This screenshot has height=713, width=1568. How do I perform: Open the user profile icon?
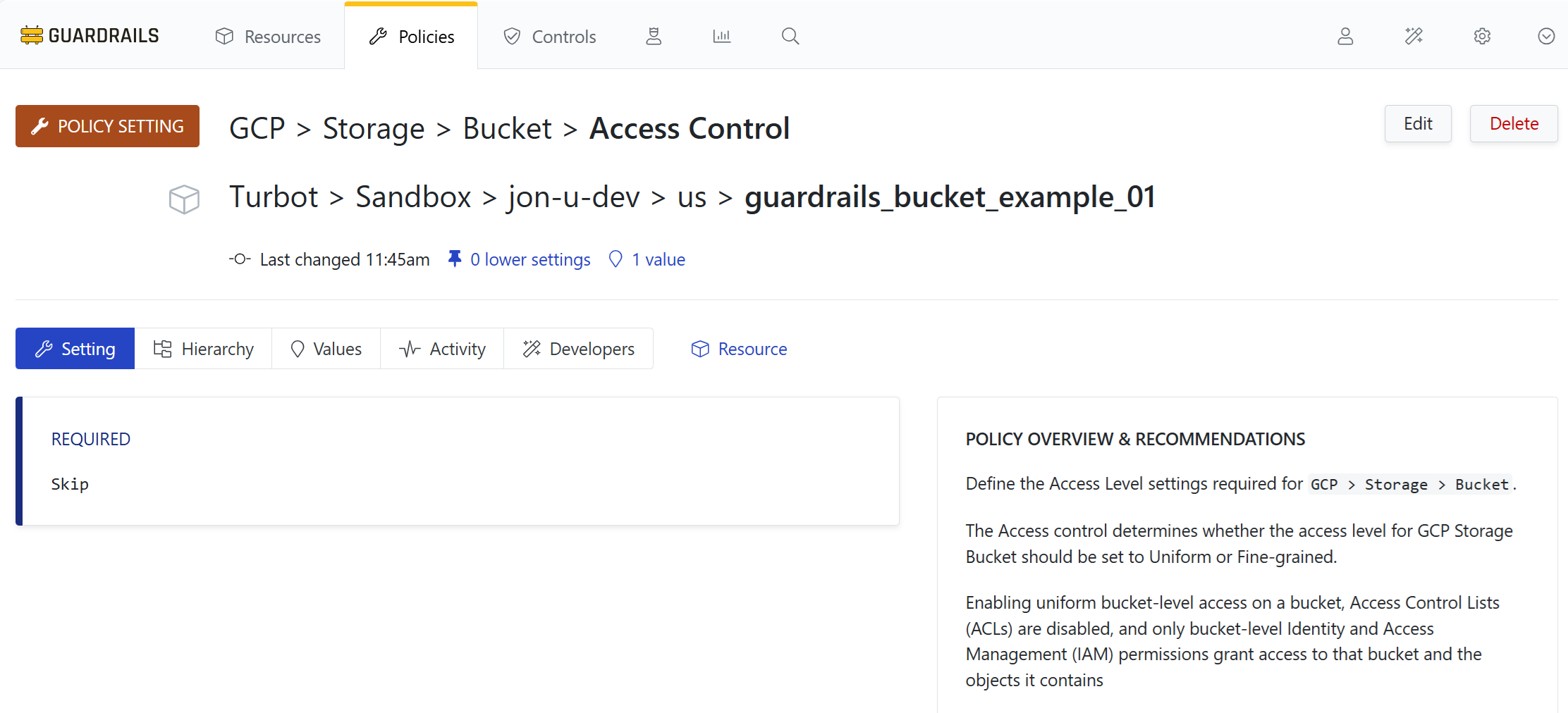(x=1345, y=36)
